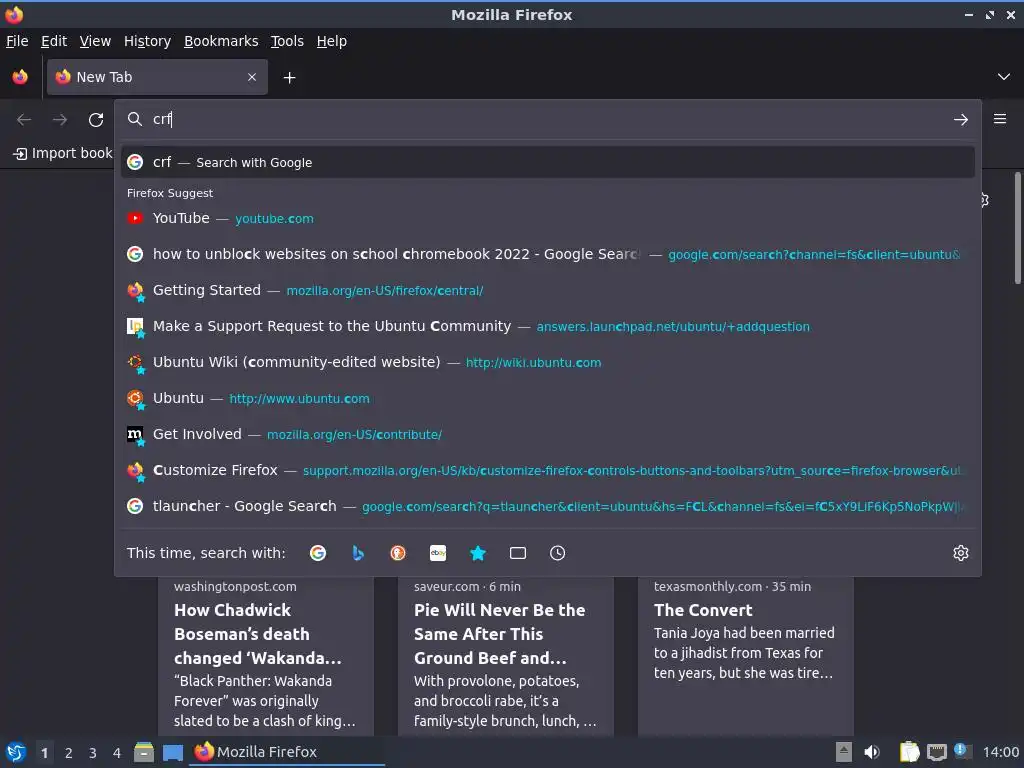Open 'How Chadwick Boseman's death' article card
1024x768 pixels.
[x=266, y=656]
